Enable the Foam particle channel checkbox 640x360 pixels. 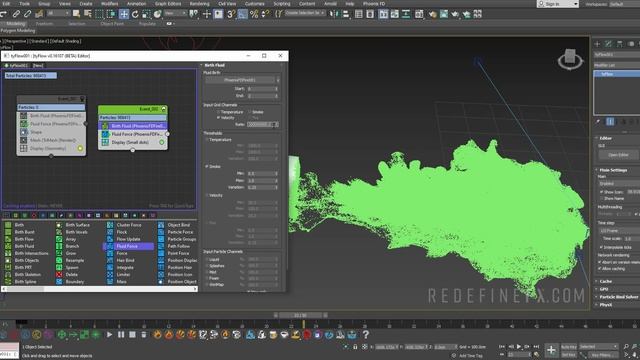[207, 278]
